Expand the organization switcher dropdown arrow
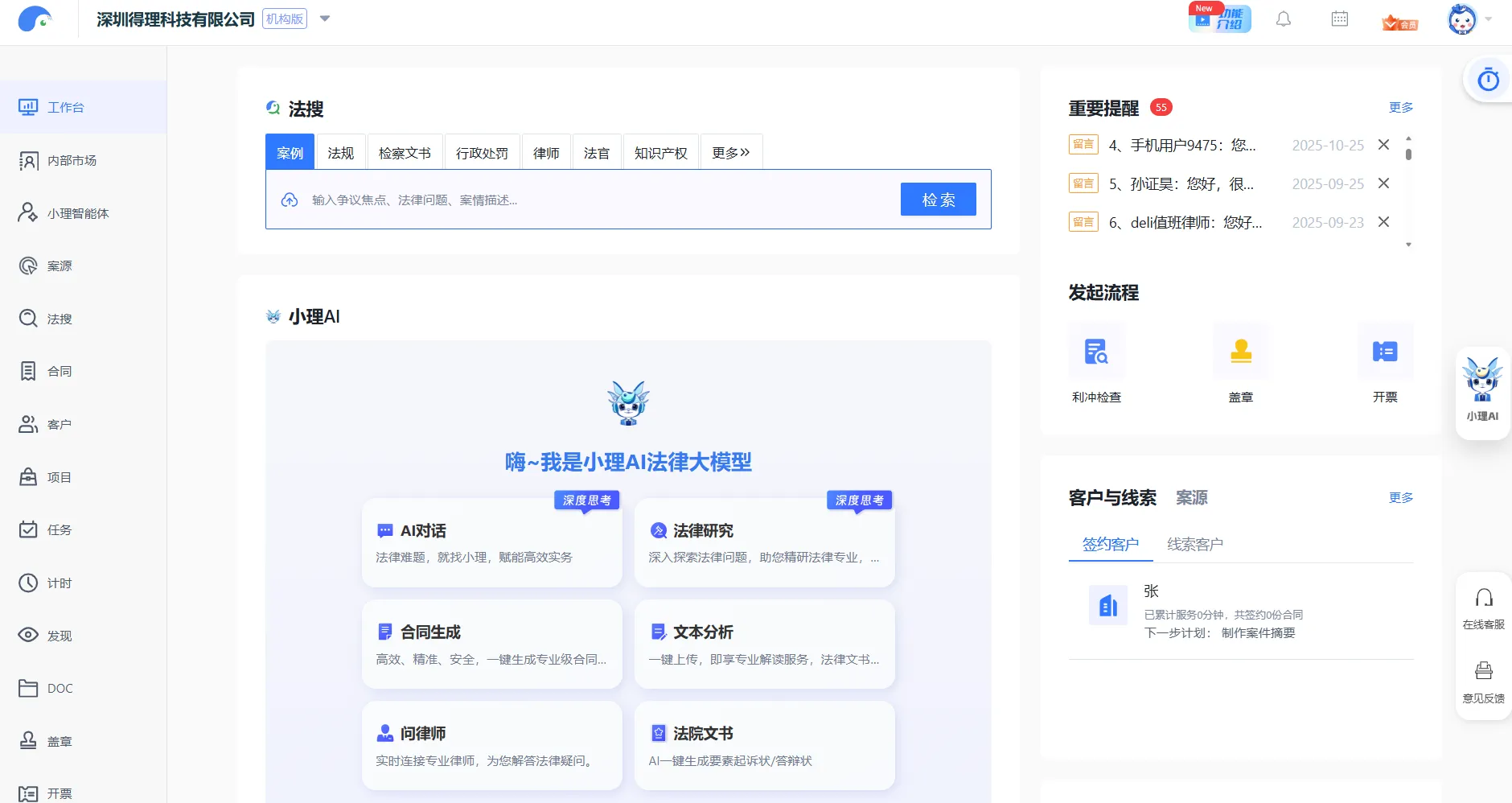This screenshot has height=803, width=1512. point(325,19)
